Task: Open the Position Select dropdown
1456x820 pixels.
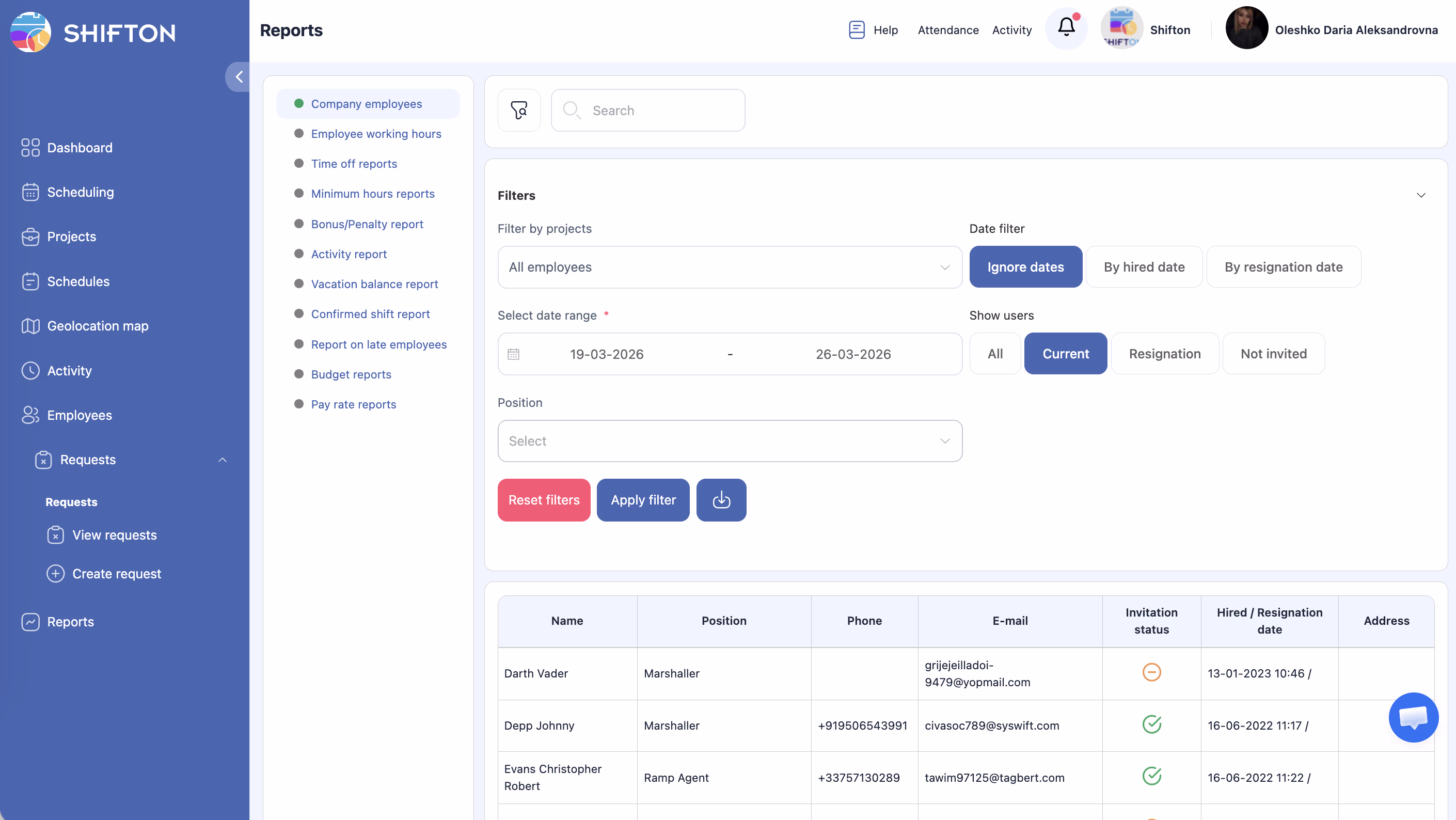Action: point(729,441)
